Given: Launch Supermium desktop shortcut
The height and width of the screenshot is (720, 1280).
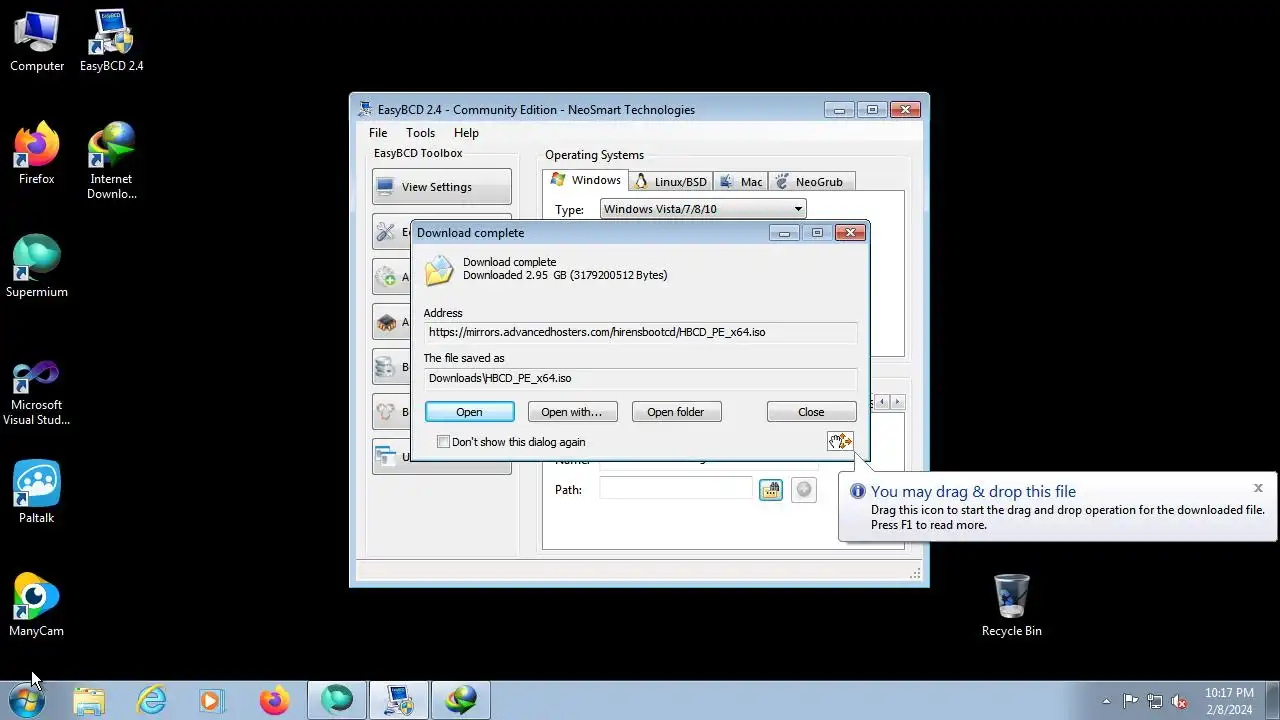Looking at the screenshot, I should (37, 266).
